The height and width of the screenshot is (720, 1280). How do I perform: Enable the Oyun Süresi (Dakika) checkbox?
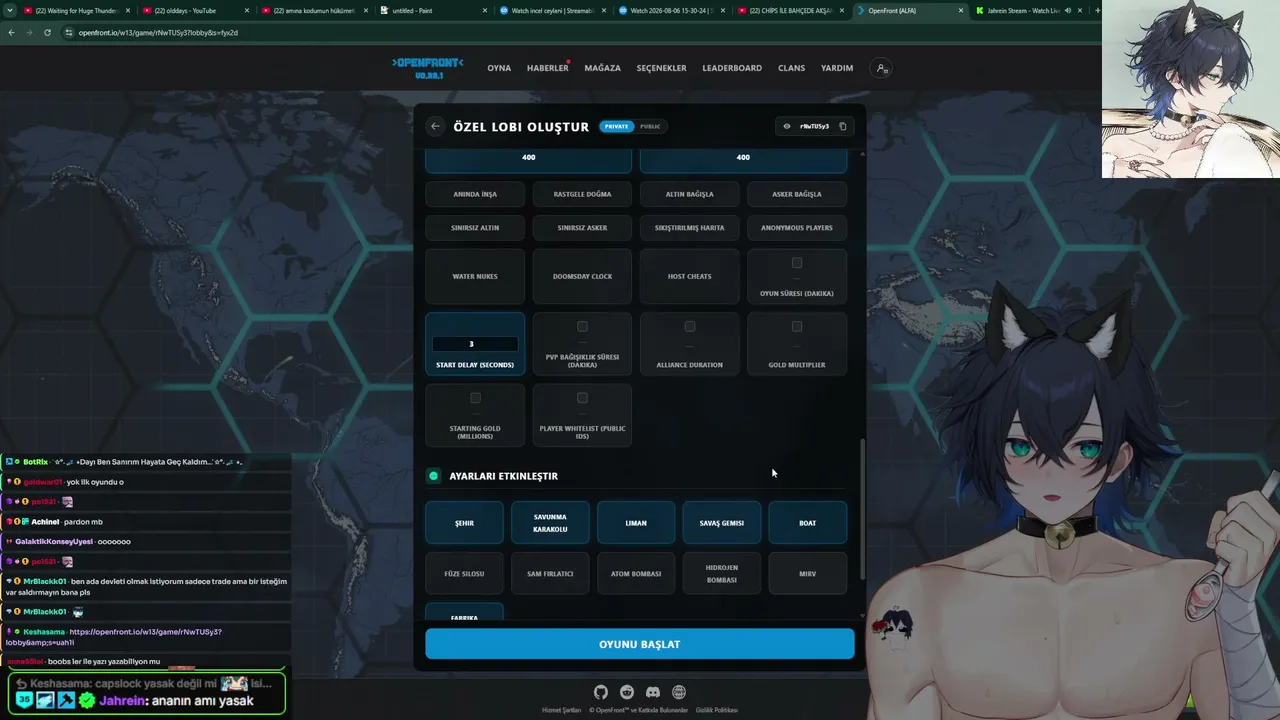pos(797,263)
